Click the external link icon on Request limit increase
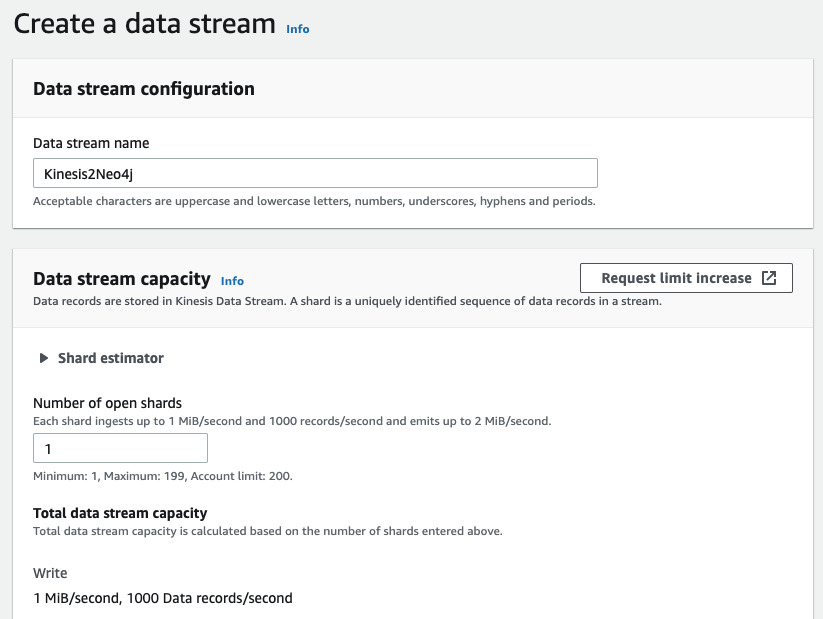 pos(769,278)
